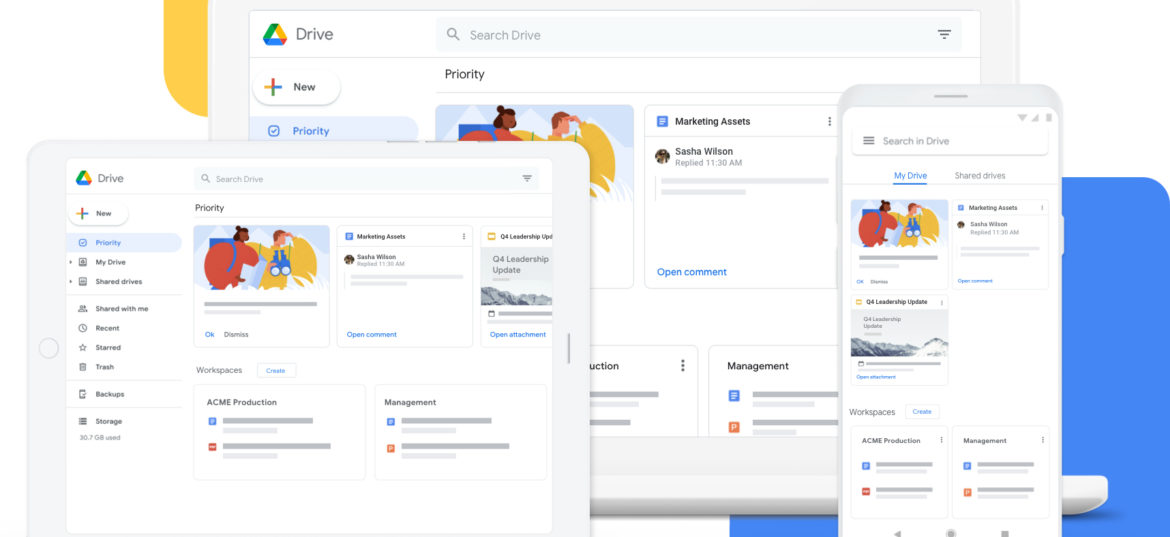
Task: Select the My Drive tab on the phone
Action: (x=910, y=176)
